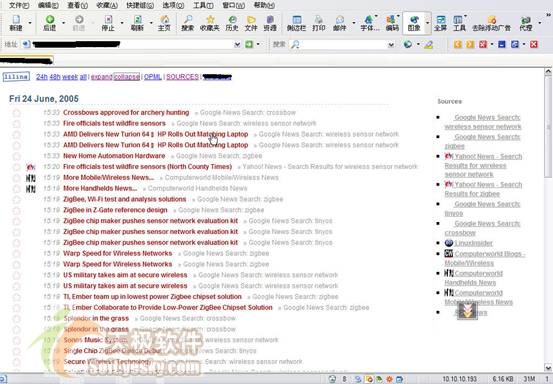
Task: Open the 工具(T) menu
Action: coord(203,5)
